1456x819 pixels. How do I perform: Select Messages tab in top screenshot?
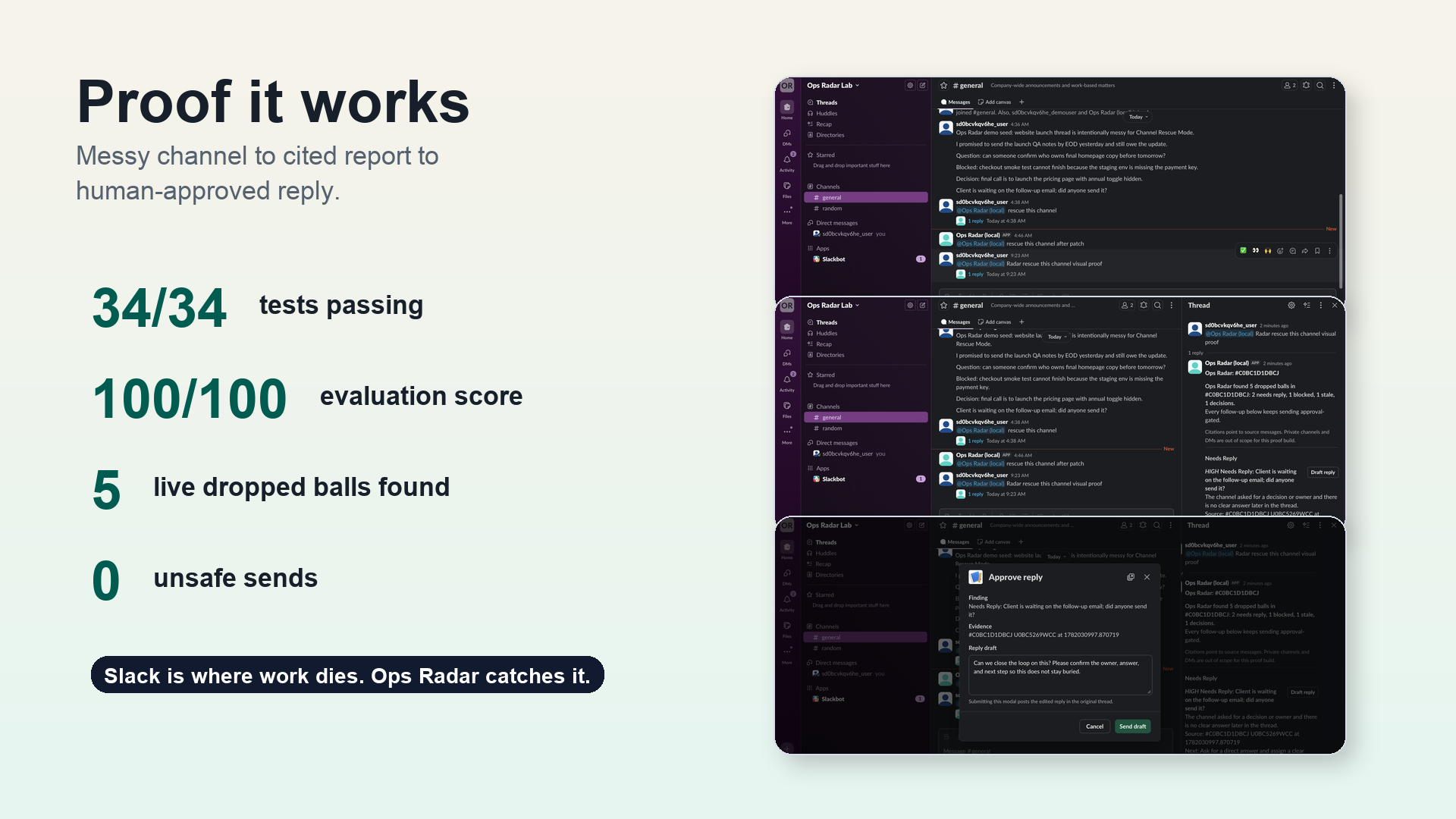tap(955, 102)
